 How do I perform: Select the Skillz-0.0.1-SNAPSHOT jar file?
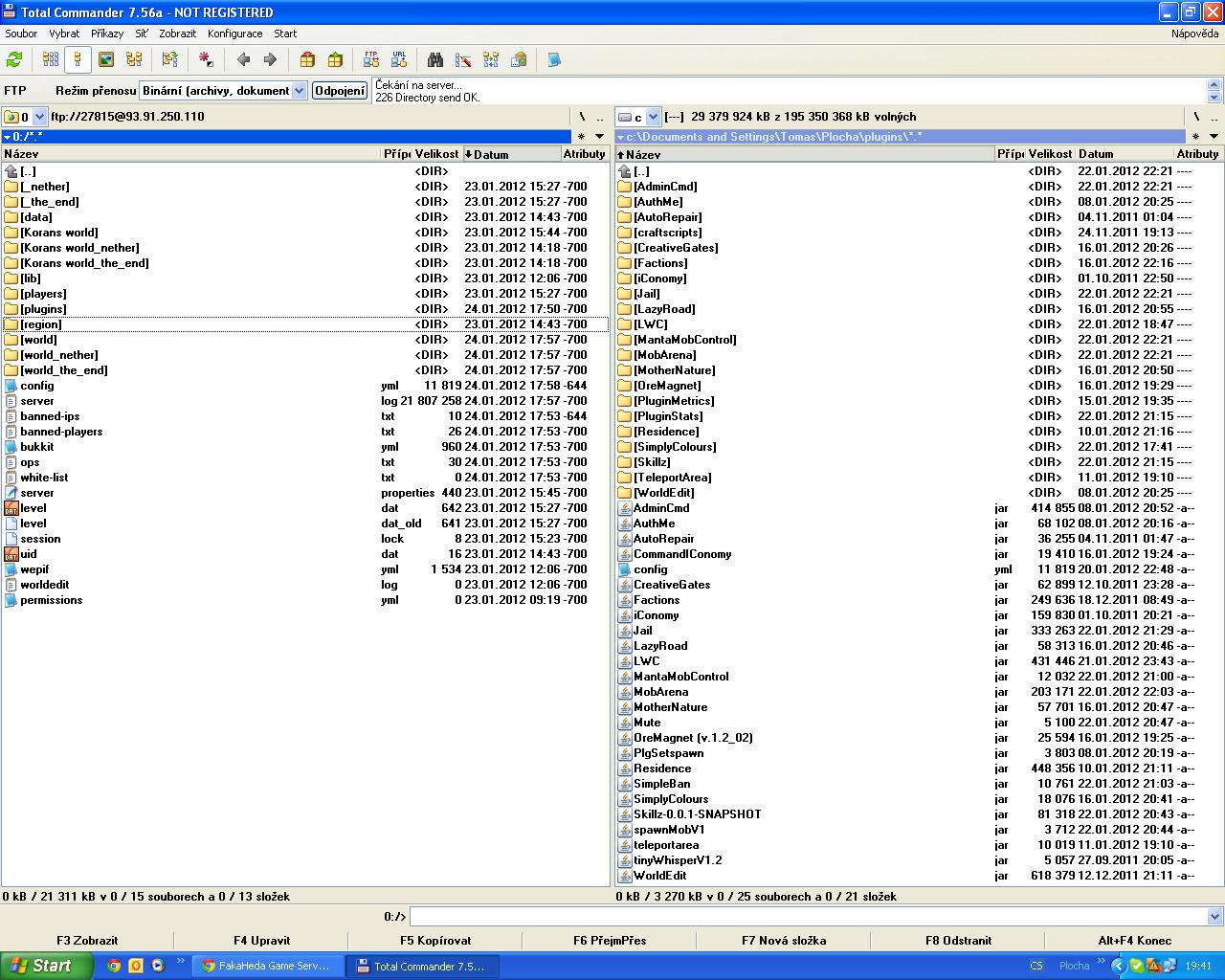919,814
